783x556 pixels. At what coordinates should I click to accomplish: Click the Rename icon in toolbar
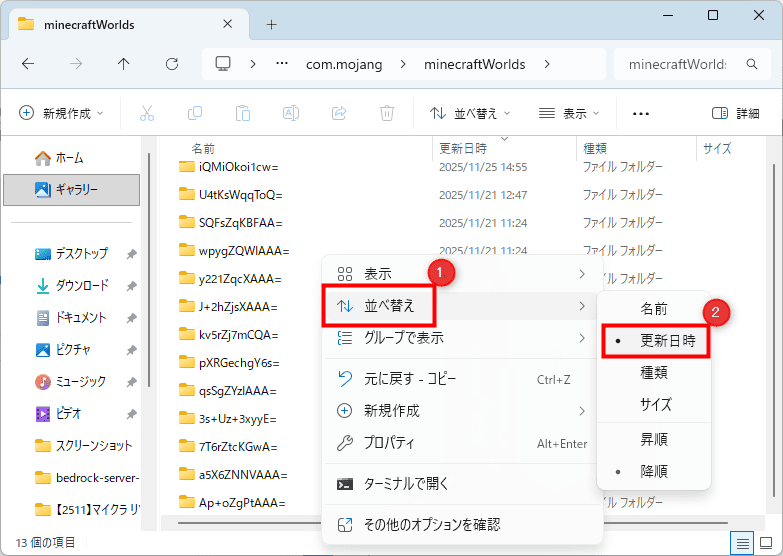click(291, 113)
